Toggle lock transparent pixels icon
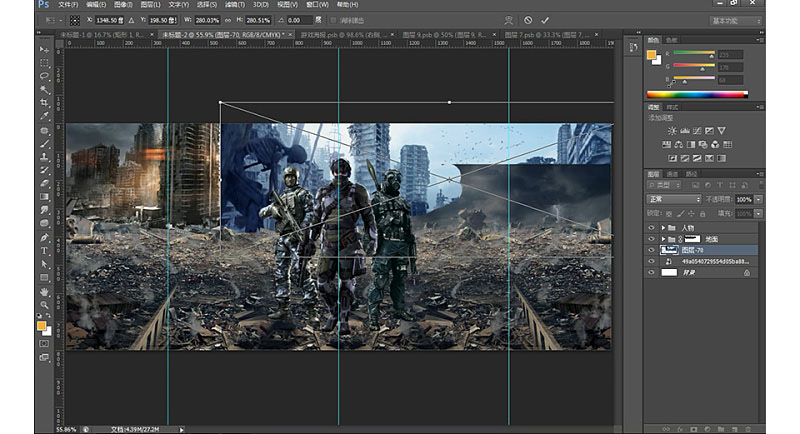This screenshot has width=800, height=434. (x=669, y=214)
